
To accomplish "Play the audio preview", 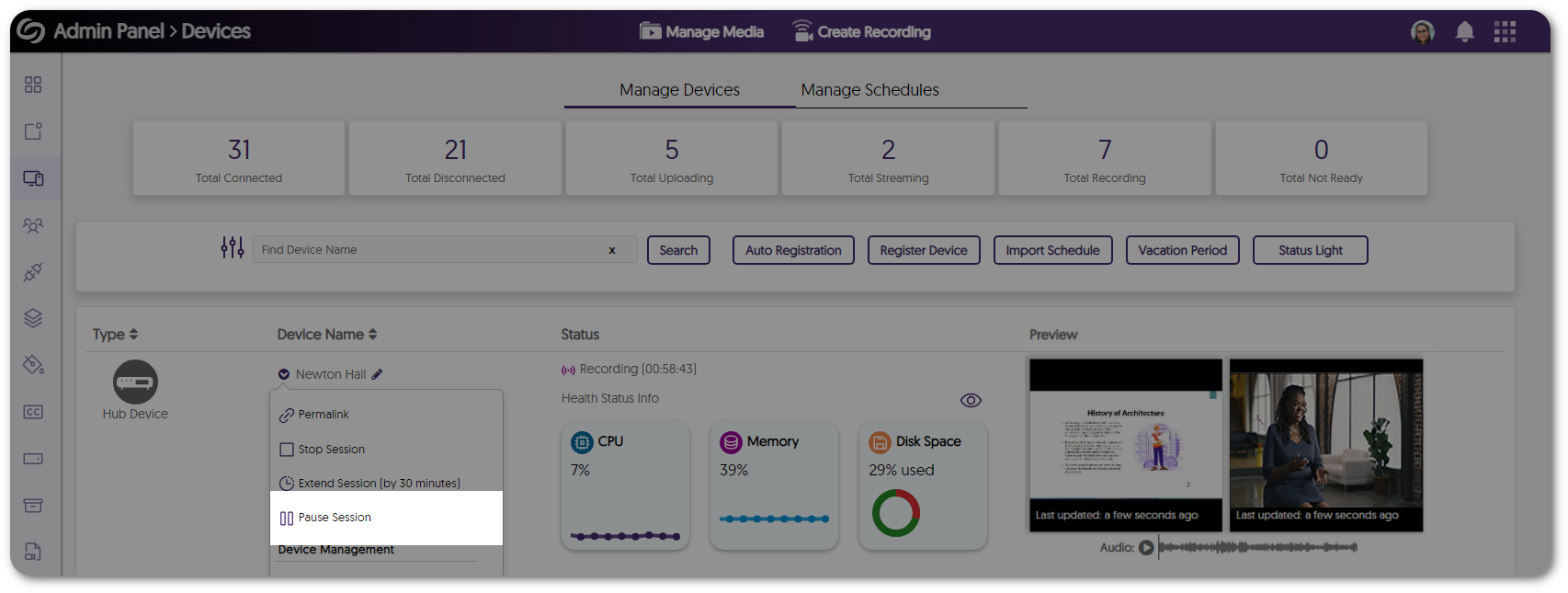I will [x=1146, y=548].
